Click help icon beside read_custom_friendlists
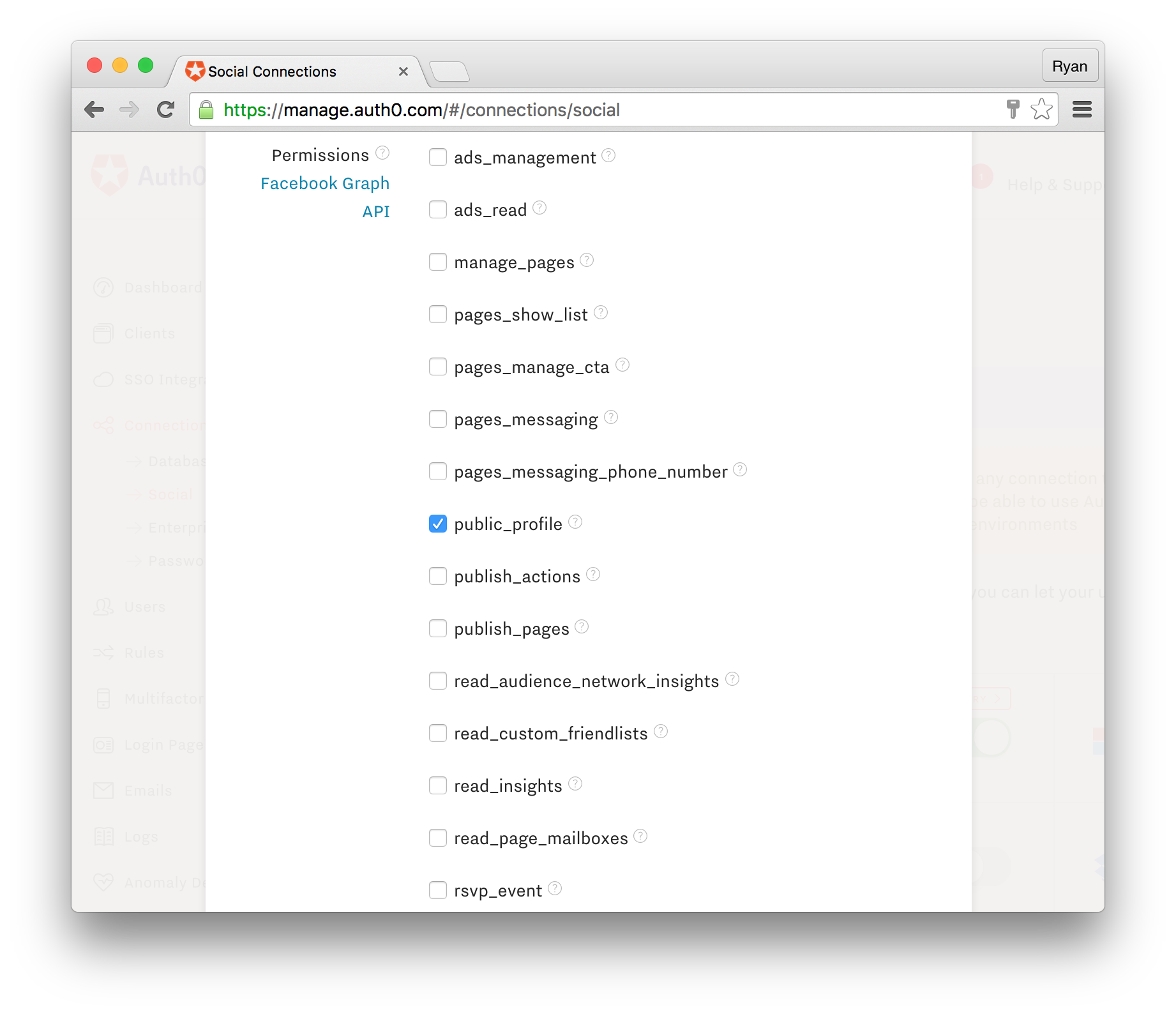The height and width of the screenshot is (1014, 1176). (661, 731)
